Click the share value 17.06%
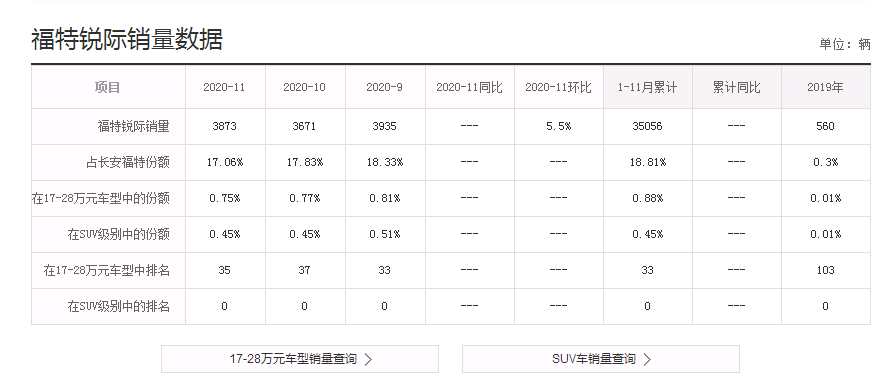The image size is (885, 389). coord(225,163)
